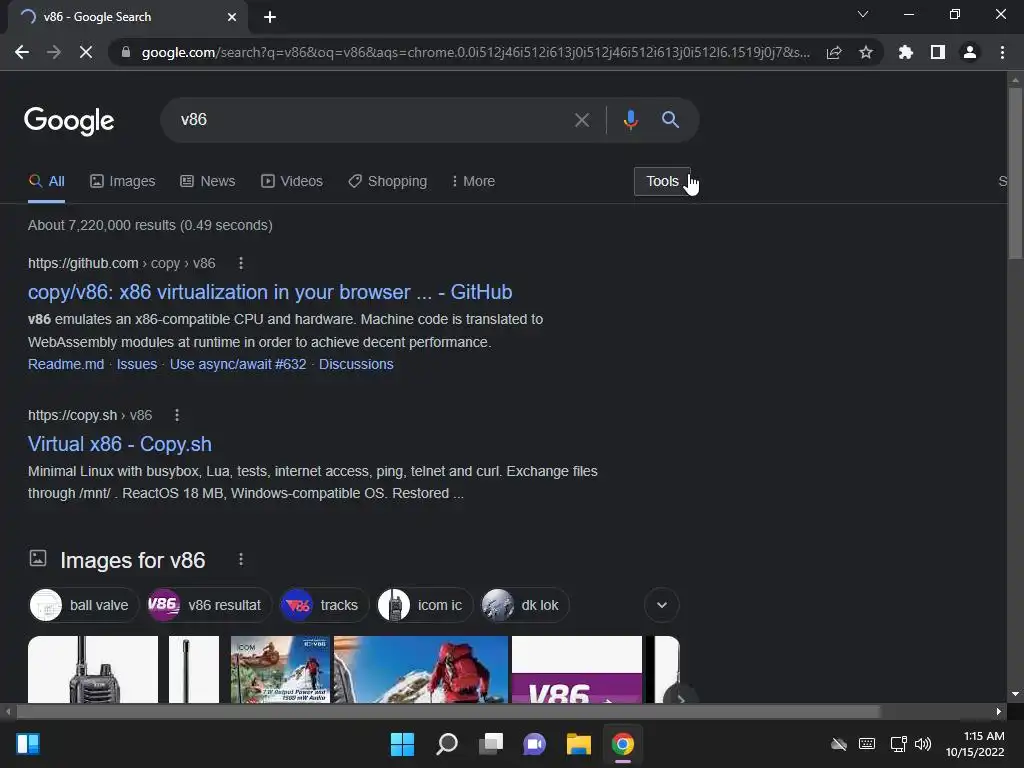
Task: Filter images by icom ic chip
Action: [x=424, y=605]
